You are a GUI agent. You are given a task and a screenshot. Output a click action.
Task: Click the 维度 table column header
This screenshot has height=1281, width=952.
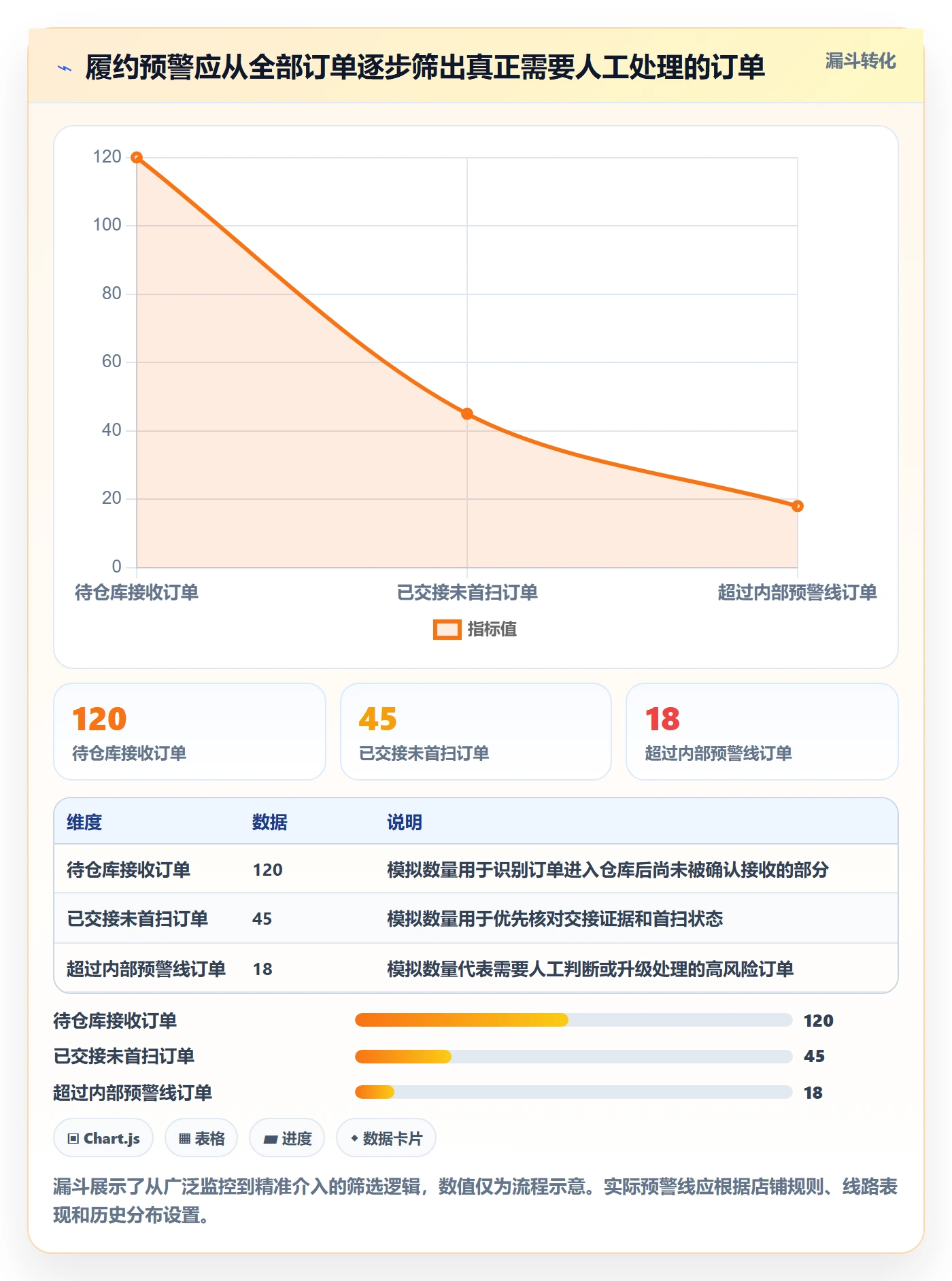84,822
